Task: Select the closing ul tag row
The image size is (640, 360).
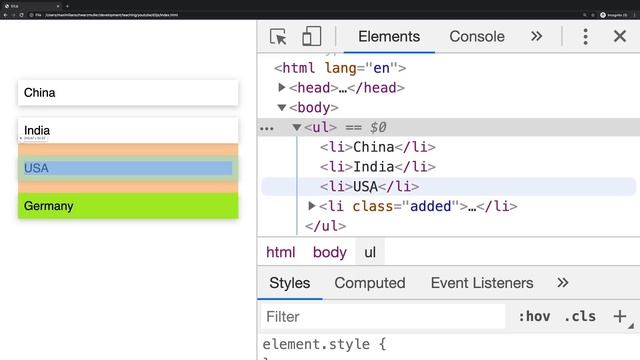Action: point(325,226)
